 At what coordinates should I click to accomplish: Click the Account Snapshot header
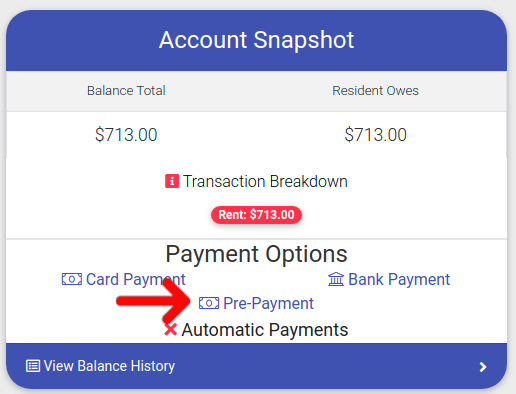pyautogui.click(x=256, y=40)
